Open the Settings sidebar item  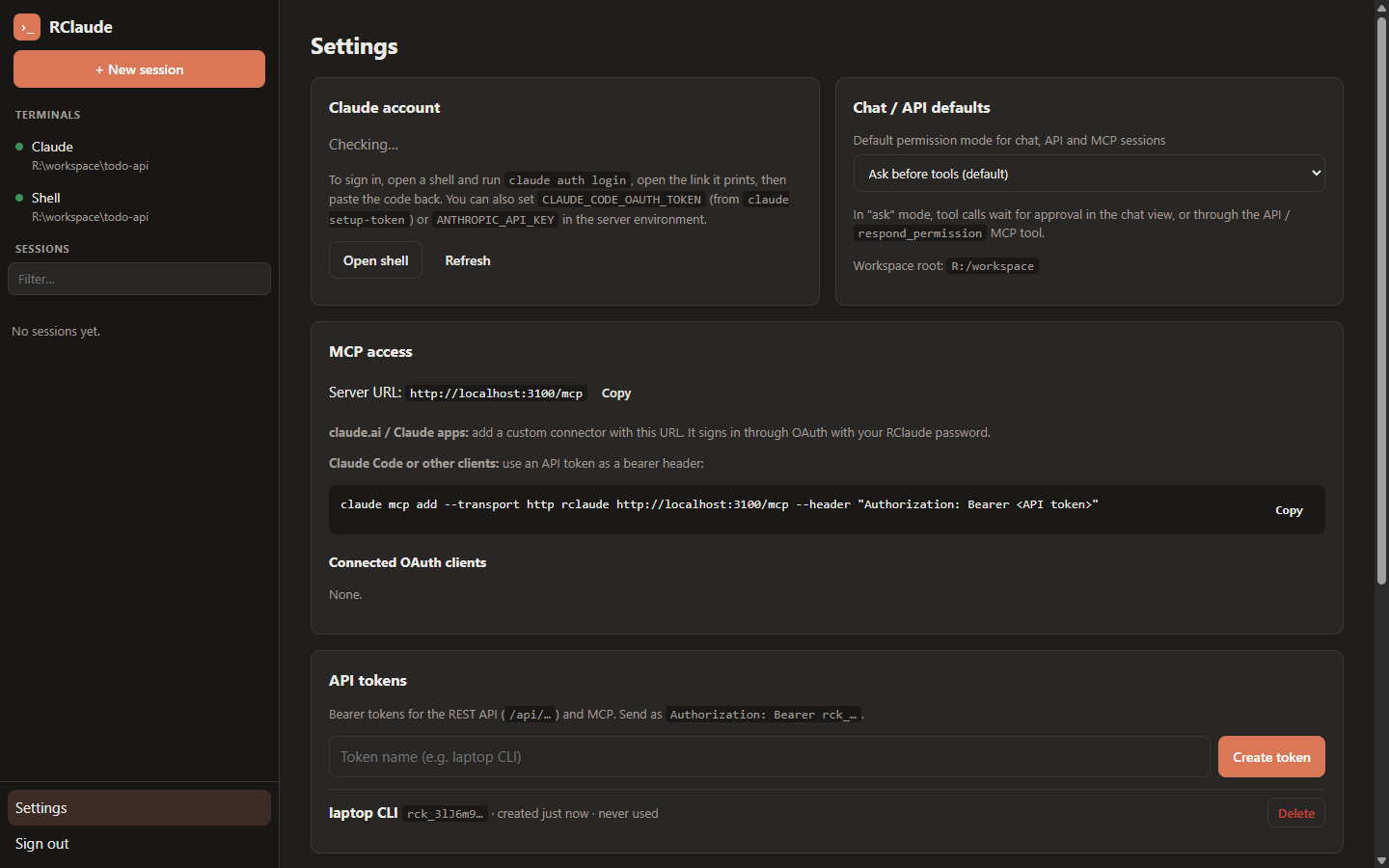pyautogui.click(x=139, y=808)
